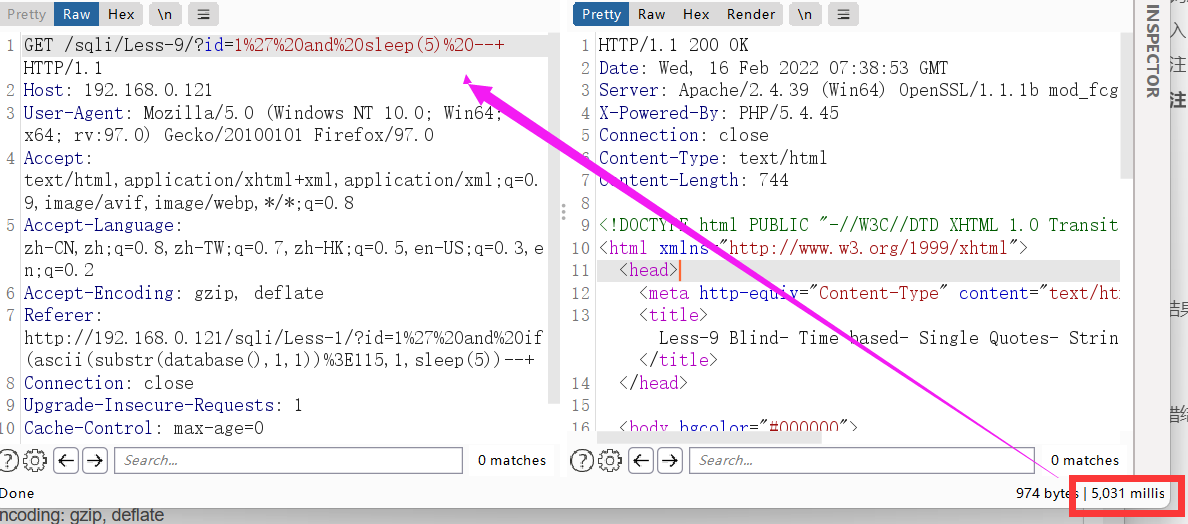Open request search settings gear

coord(35,460)
